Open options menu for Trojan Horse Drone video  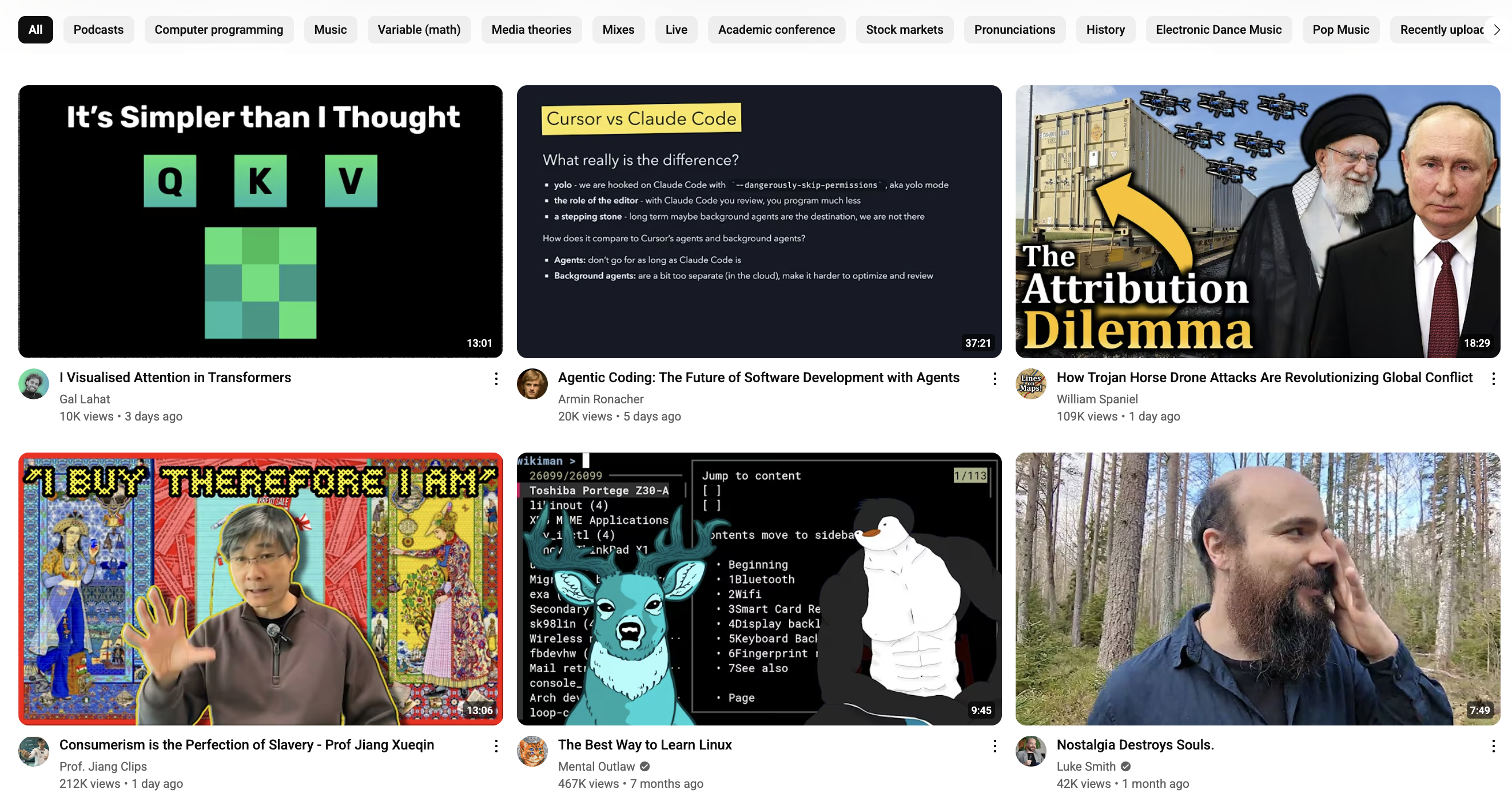1493,379
